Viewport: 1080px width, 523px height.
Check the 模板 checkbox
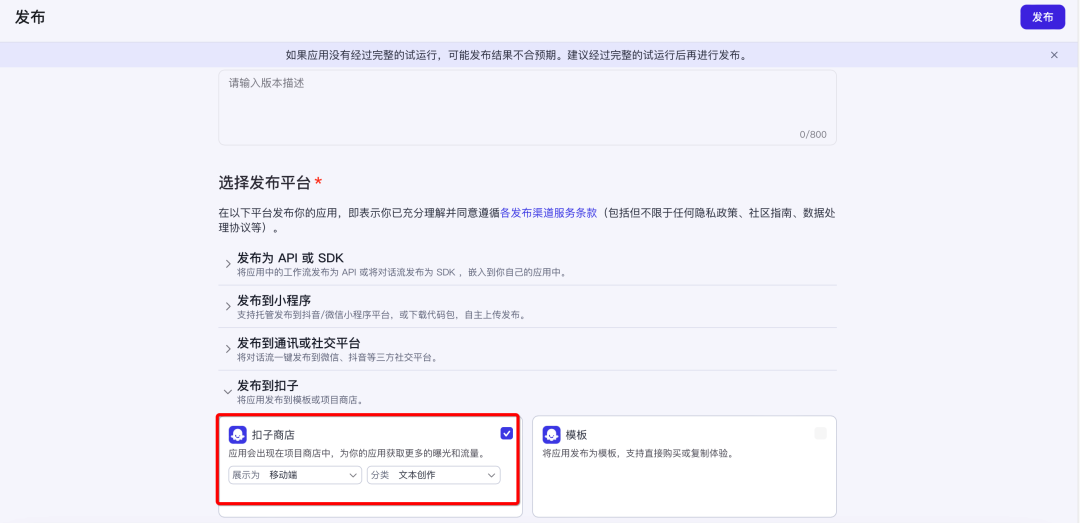[820, 433]
